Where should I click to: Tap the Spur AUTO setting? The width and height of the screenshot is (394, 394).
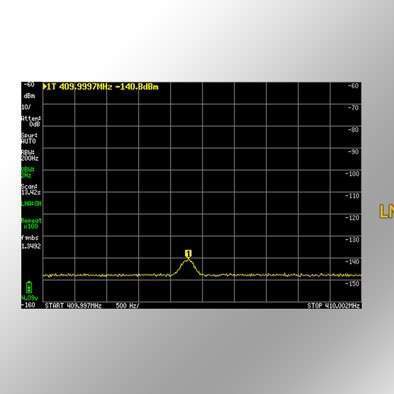29,138
